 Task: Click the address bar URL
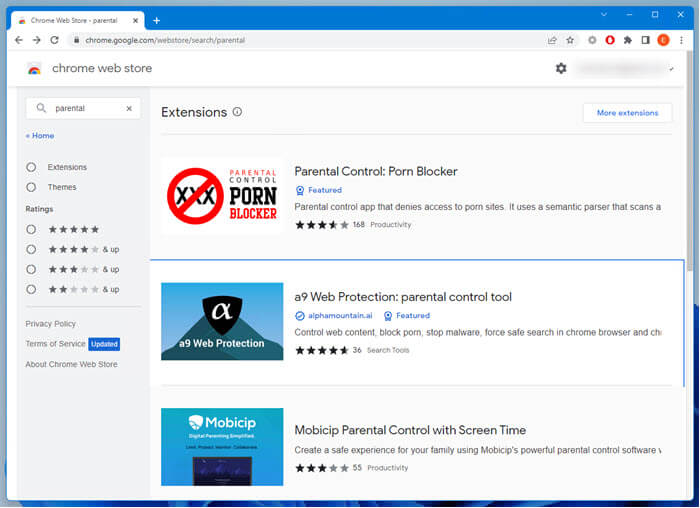pos(165,40)
